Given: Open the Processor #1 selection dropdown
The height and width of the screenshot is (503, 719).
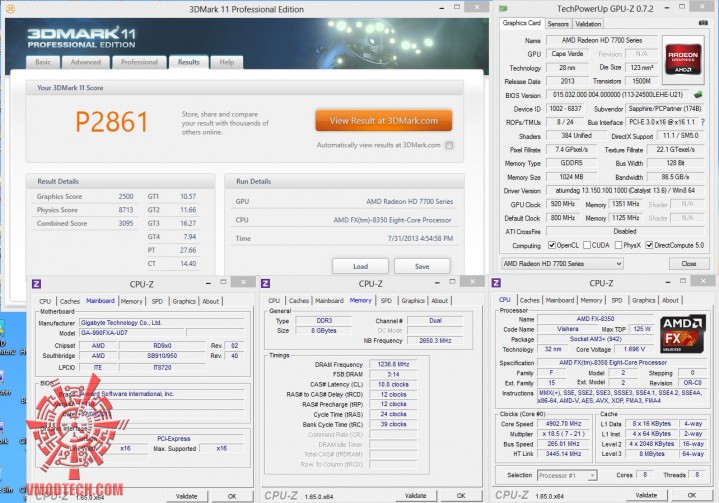Looking at the screenshot, I should click(x=567, y=475).
